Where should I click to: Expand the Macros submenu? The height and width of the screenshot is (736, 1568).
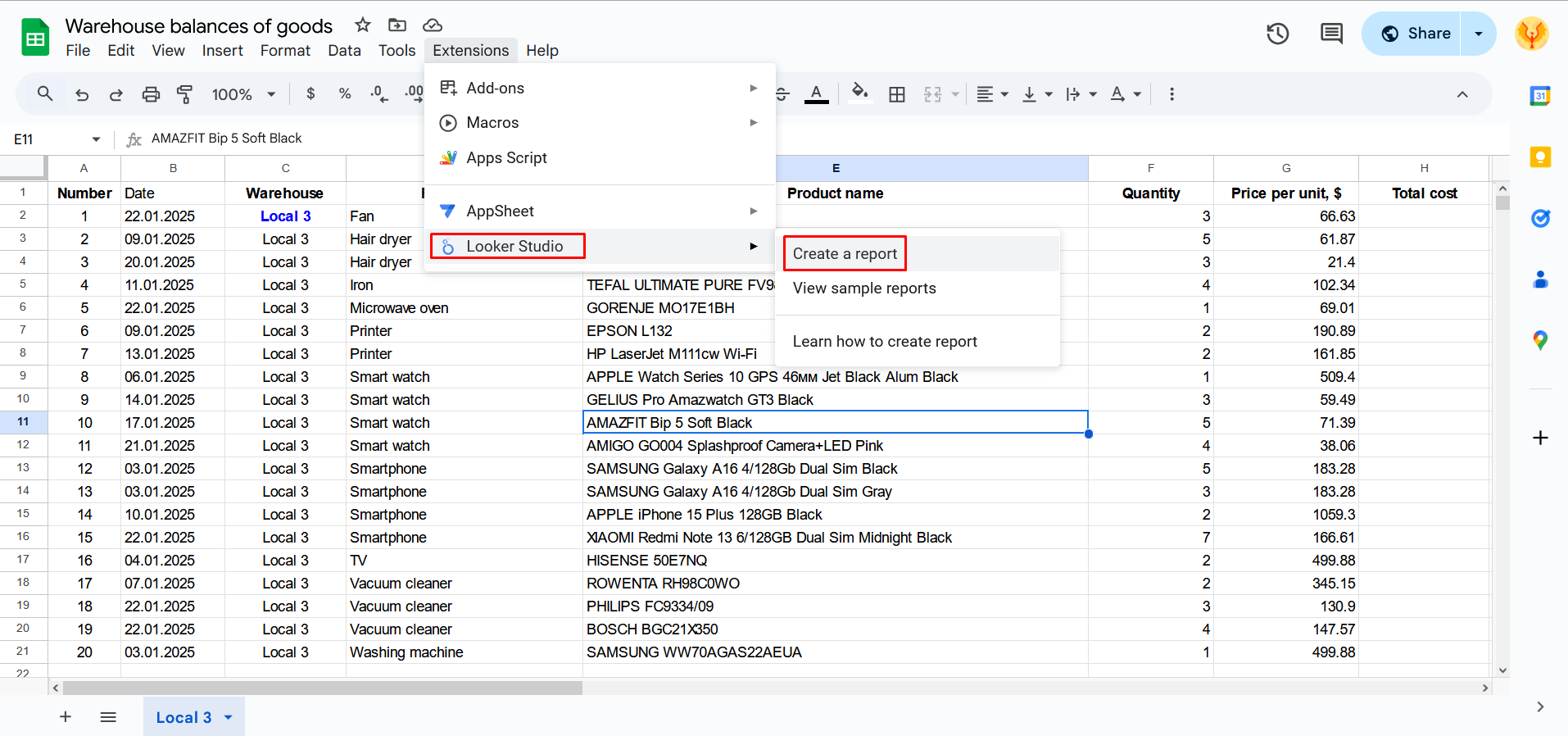coord(600,123)
